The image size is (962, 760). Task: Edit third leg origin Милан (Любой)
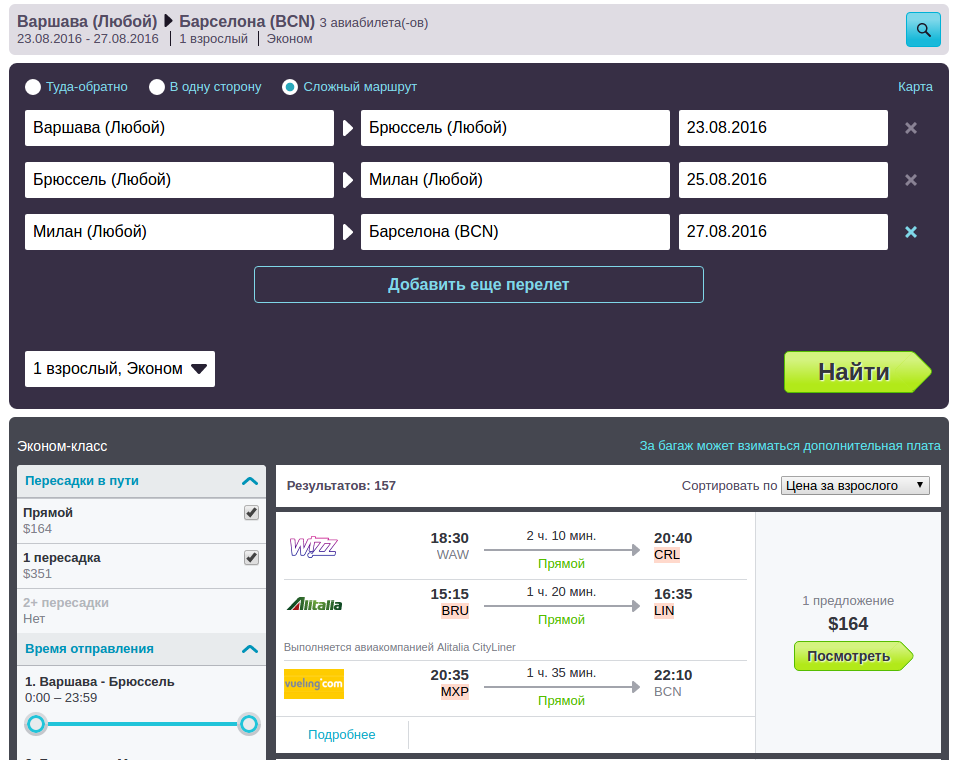point(179,232)
